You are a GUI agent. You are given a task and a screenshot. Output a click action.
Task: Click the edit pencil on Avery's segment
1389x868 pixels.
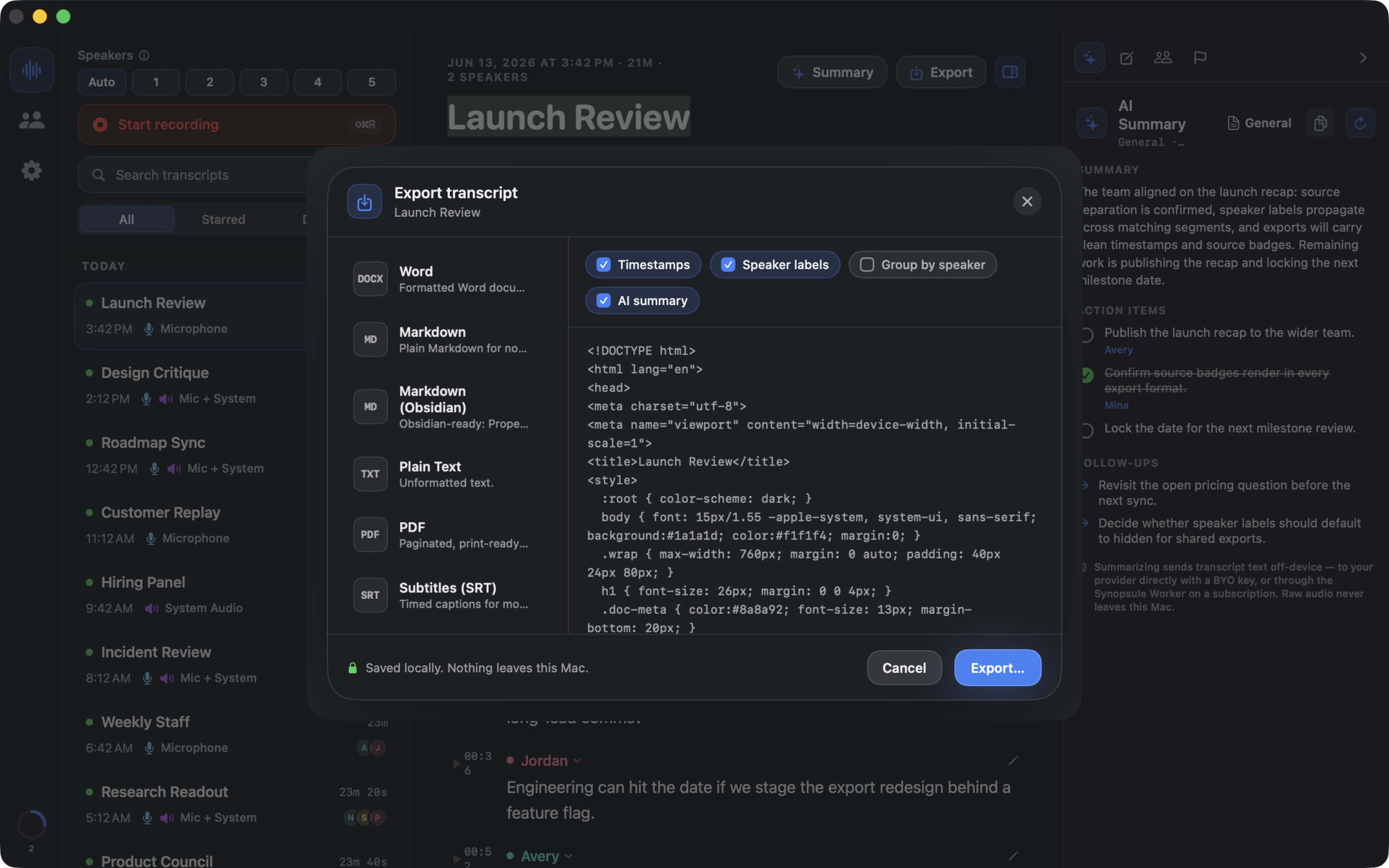(1013, 856)
